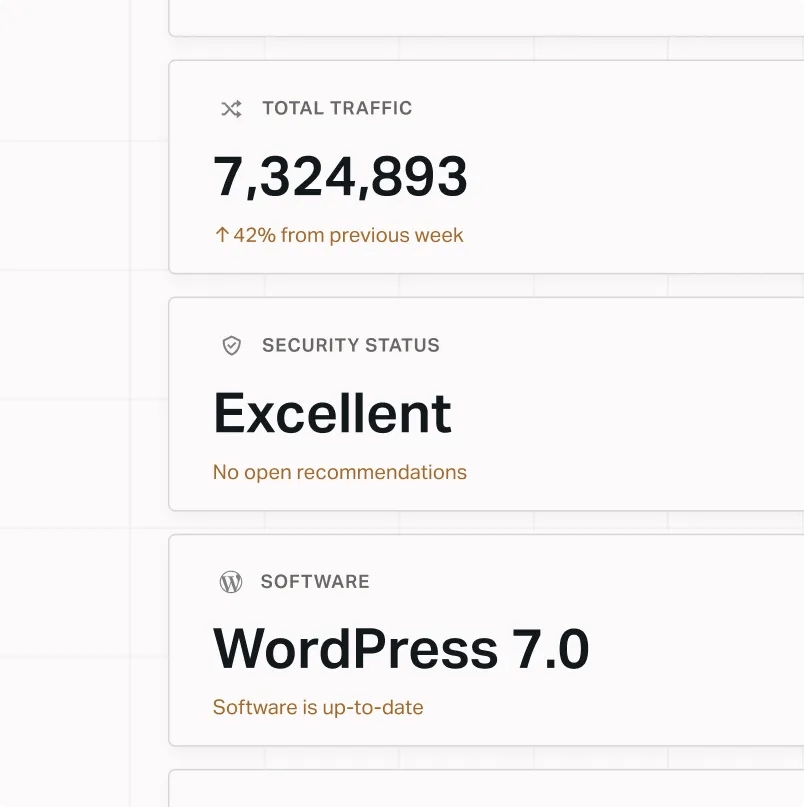Select the SECURITY STATUS label
This screenshot has width=804, height=807.
coord(351,345)
